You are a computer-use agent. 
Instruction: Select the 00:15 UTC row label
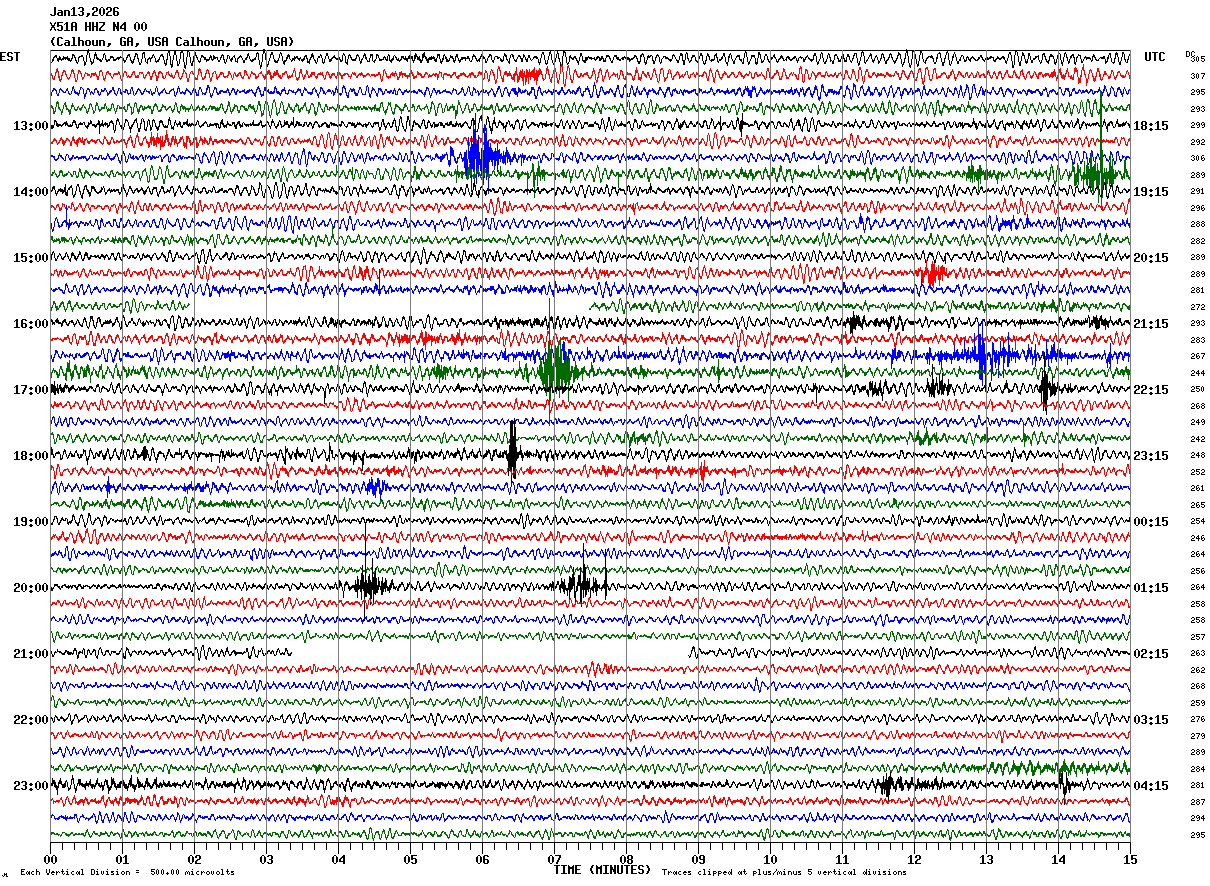(x=1151, y=522)
